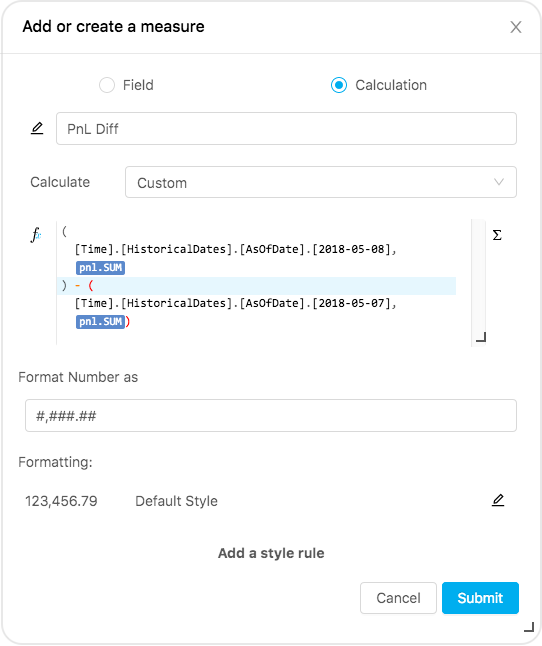Edit the #,###.## number format field

[271, 415]
